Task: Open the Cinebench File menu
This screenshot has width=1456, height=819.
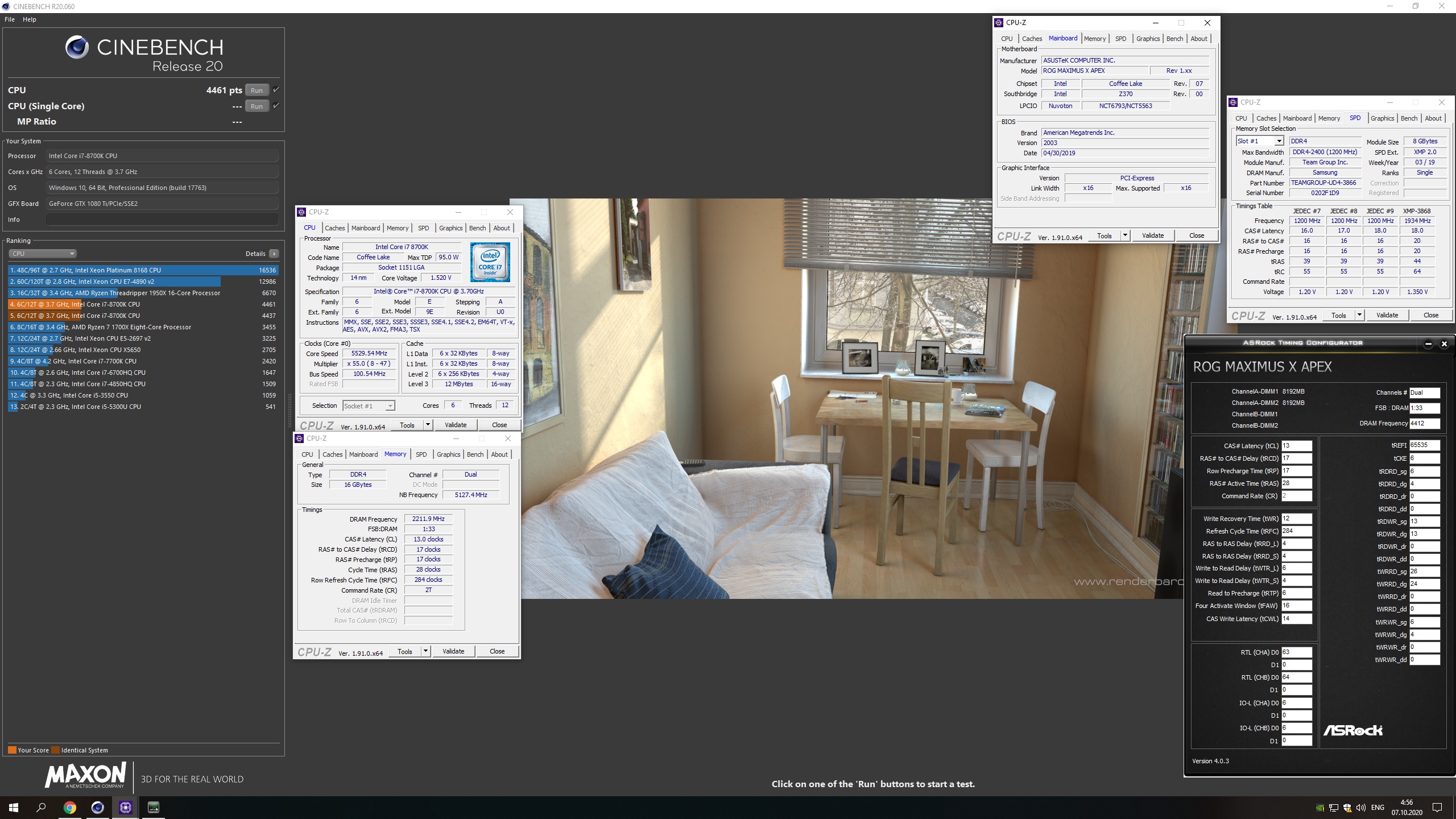Action: [x=10, y=19]
